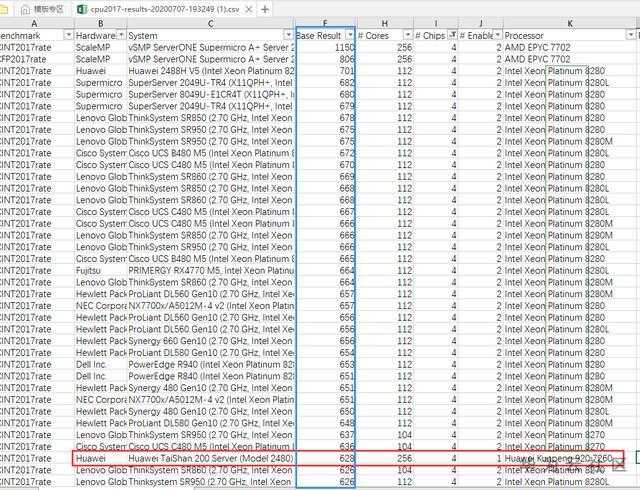Select base result cell '637'
The width and height of the screenshot is (640, 490).
coord(325,435)
